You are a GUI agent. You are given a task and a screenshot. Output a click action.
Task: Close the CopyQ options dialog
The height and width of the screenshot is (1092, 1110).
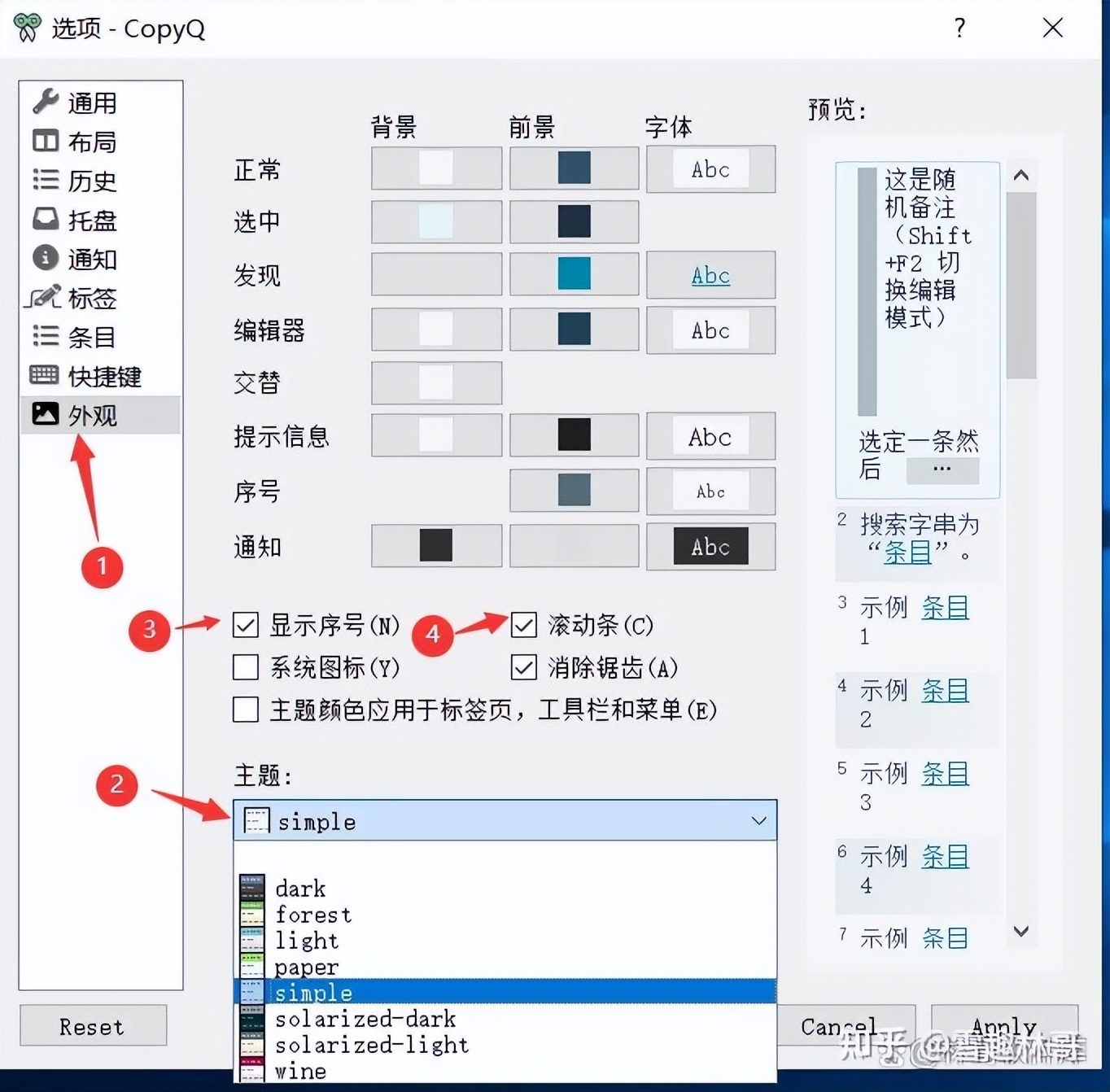1052,28
